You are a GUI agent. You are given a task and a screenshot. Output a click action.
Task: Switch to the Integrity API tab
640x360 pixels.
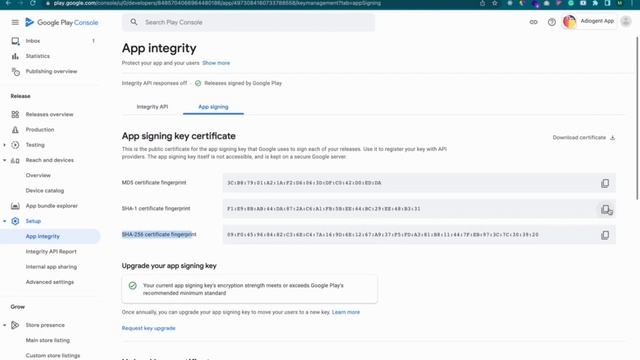point(152,107)
